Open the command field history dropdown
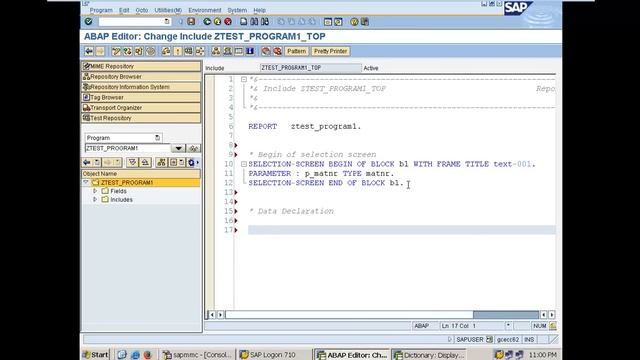640x360 pixels. pyautogui.click(x=167, y=22)
